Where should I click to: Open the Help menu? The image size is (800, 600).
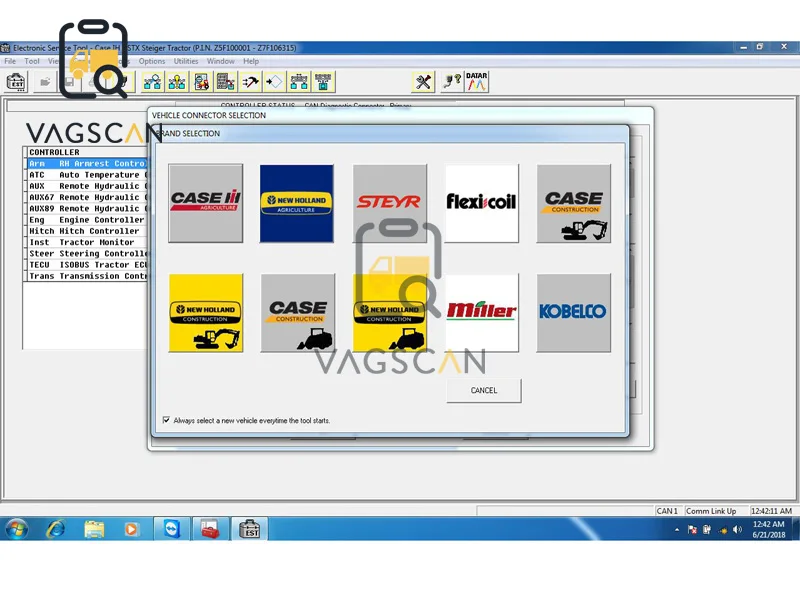point(251,61)
